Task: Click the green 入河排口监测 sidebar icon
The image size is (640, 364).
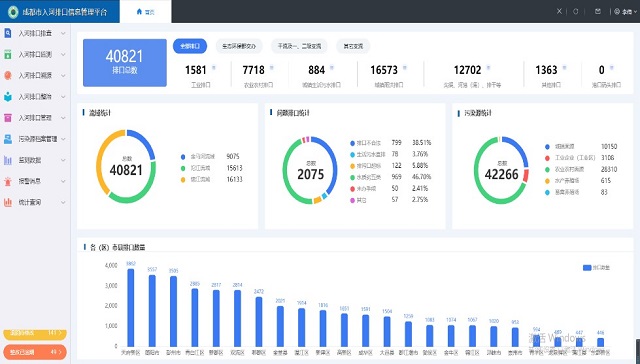Action: point(7,54)
